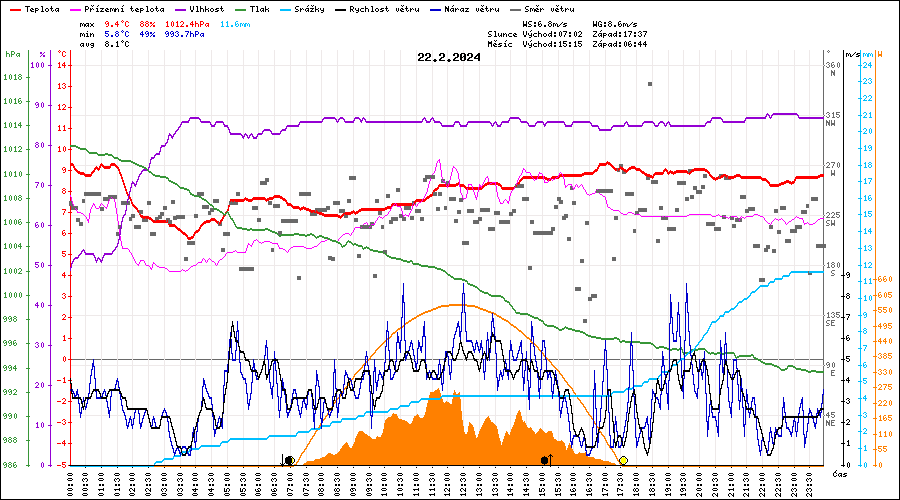900x500 pixels.
Task: Click the yellow sunset marker on time axis
Action: [623, 460]
